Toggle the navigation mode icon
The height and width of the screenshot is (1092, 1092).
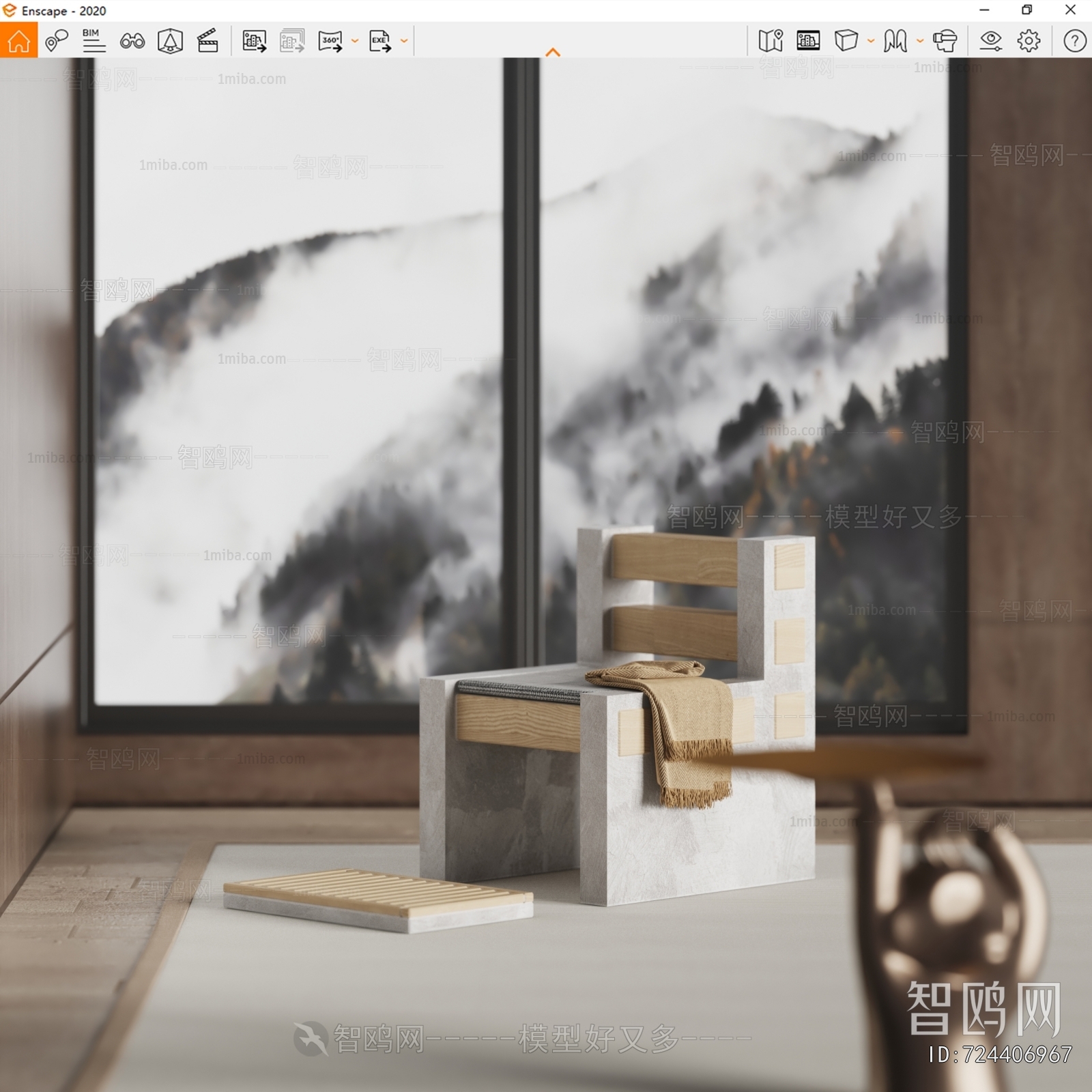coord(895,41)
